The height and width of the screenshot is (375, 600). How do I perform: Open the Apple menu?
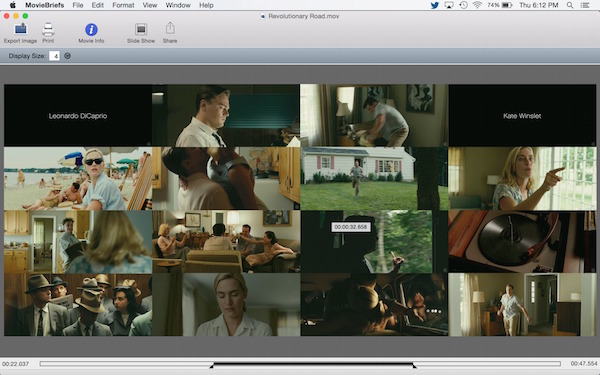pyautogui.click(x=13, y=5)
